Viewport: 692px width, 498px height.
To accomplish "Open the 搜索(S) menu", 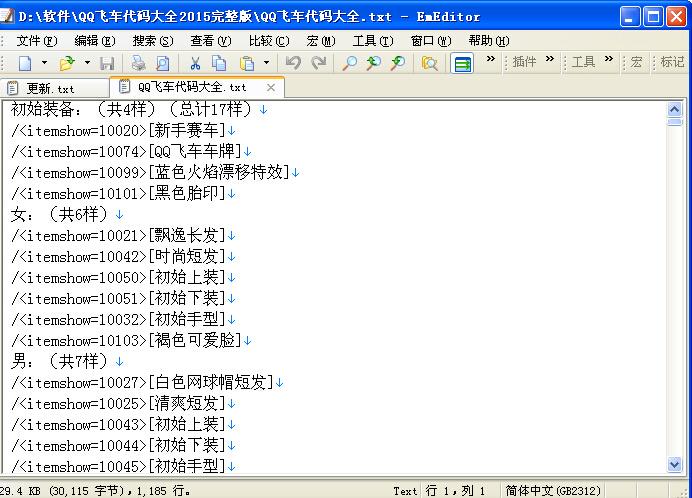I will point(153,41).
